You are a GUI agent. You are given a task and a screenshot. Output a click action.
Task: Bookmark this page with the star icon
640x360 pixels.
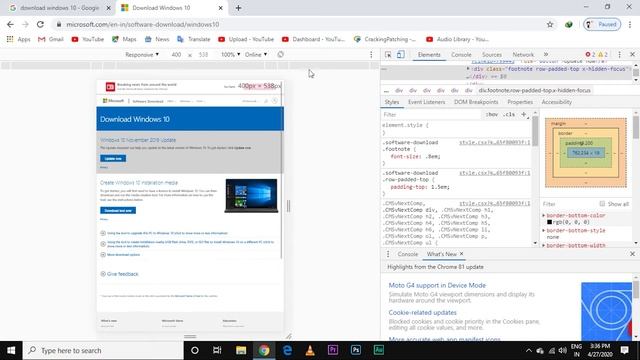click(550, 24)
